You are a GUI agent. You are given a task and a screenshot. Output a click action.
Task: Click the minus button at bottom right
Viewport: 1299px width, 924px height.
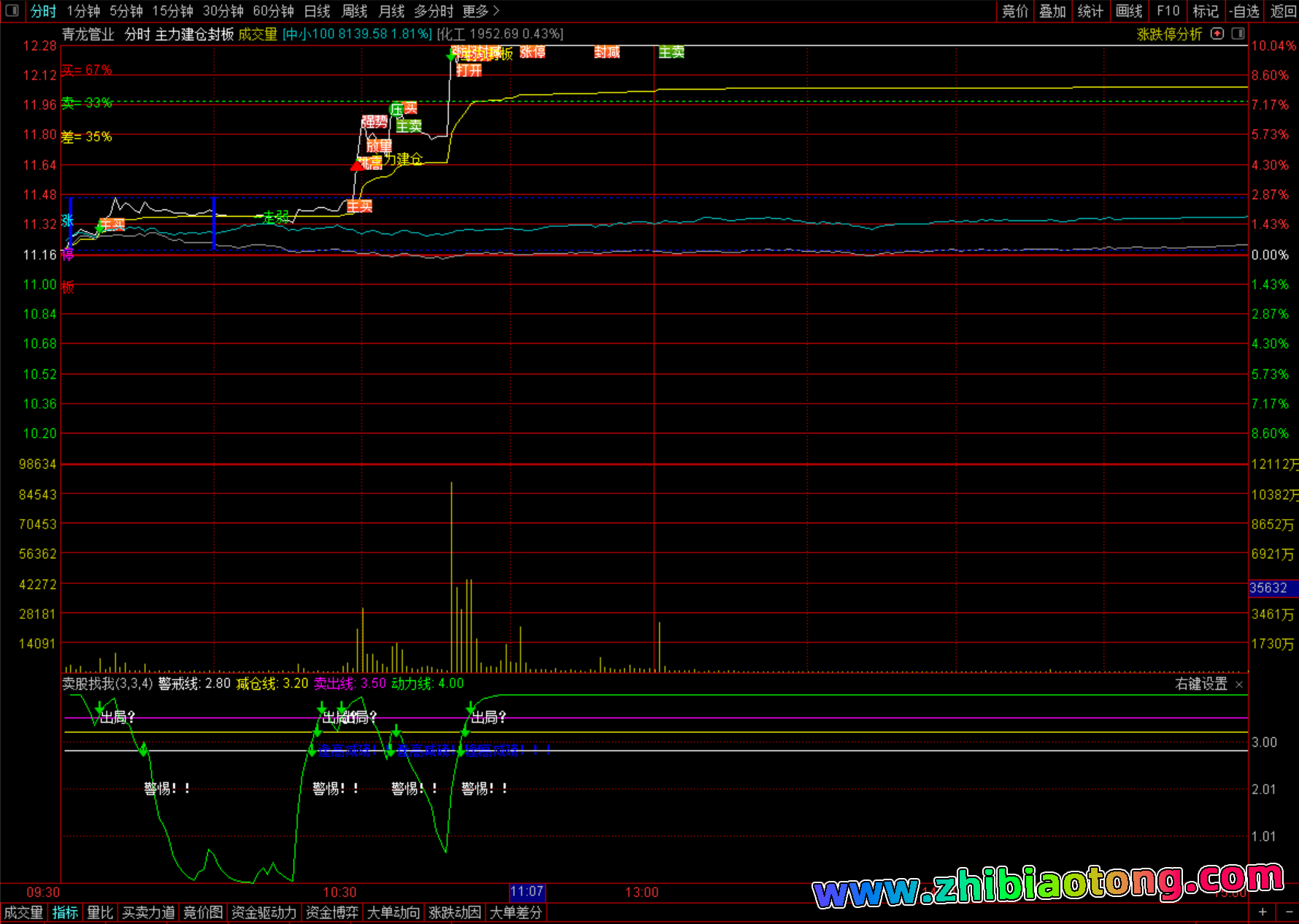click(1287, 912)
